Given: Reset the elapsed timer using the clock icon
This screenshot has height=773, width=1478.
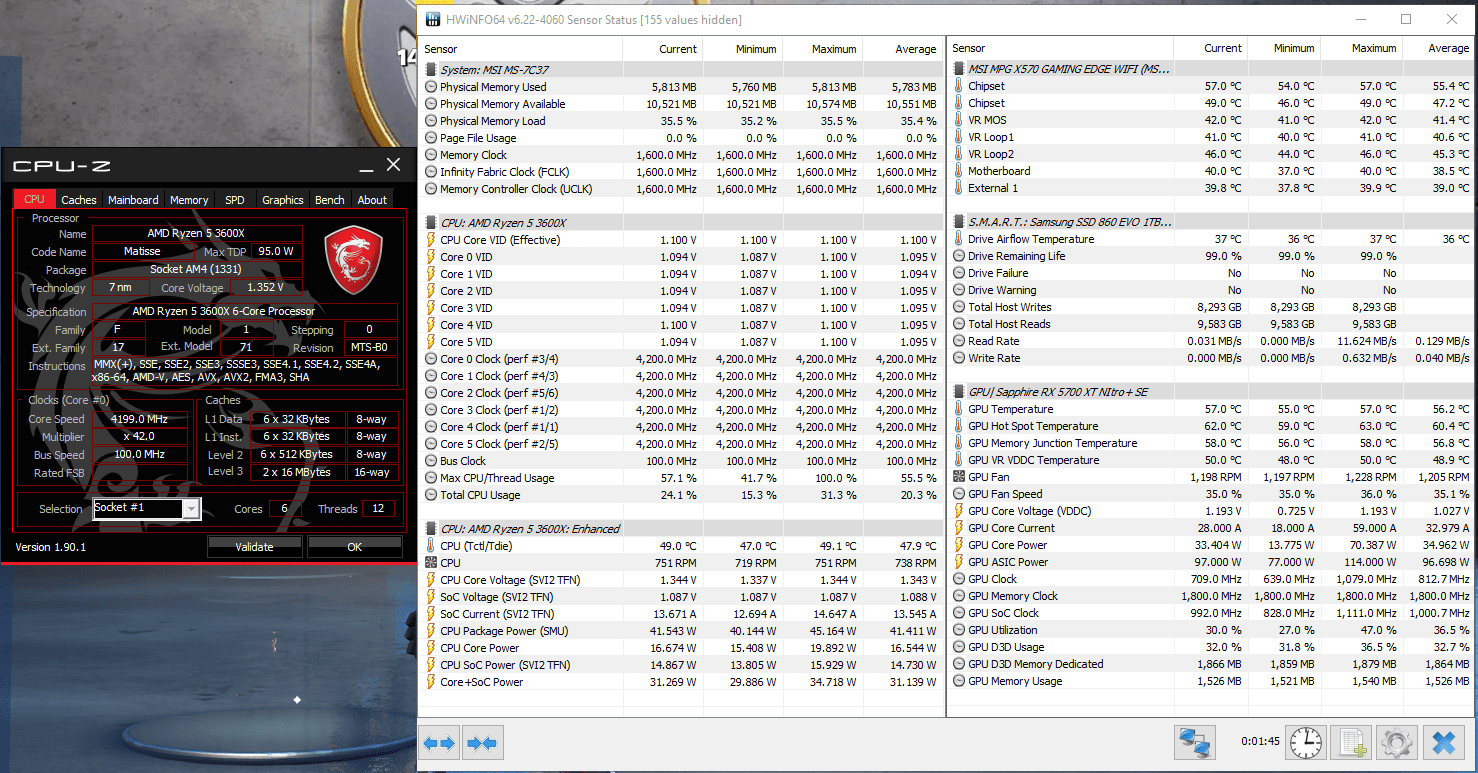Looking at the screenshot, I should point(1305,743).
